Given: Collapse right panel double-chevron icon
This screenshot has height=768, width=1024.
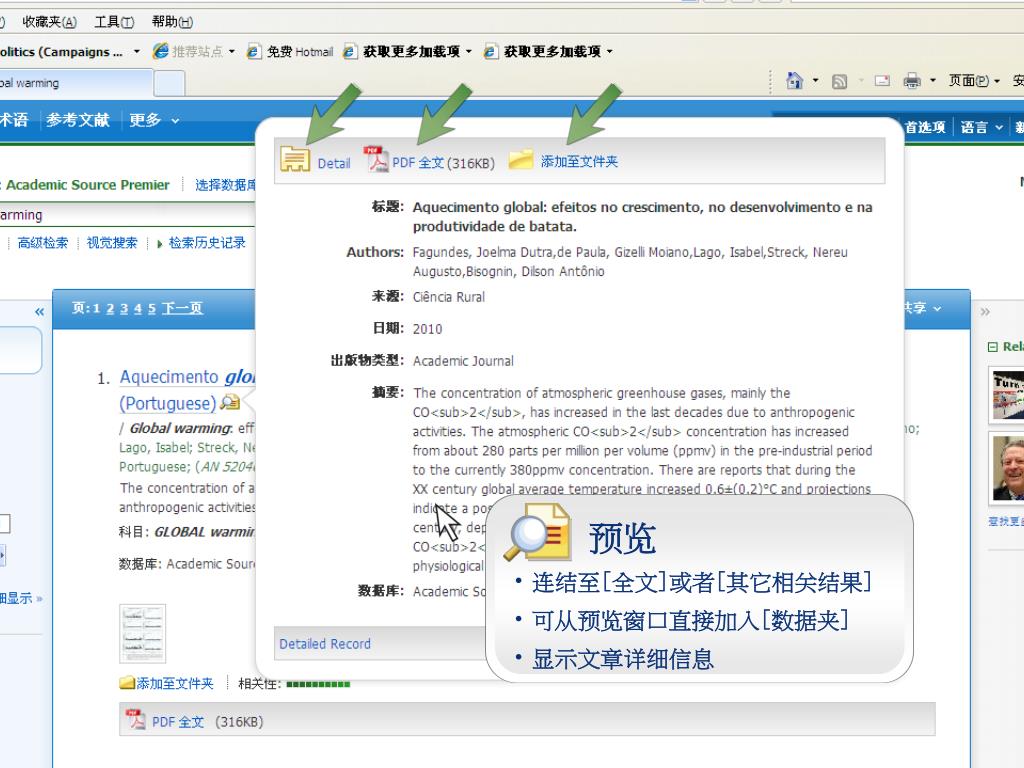Looking at the screenshot, I should click(x=985, y=312).
